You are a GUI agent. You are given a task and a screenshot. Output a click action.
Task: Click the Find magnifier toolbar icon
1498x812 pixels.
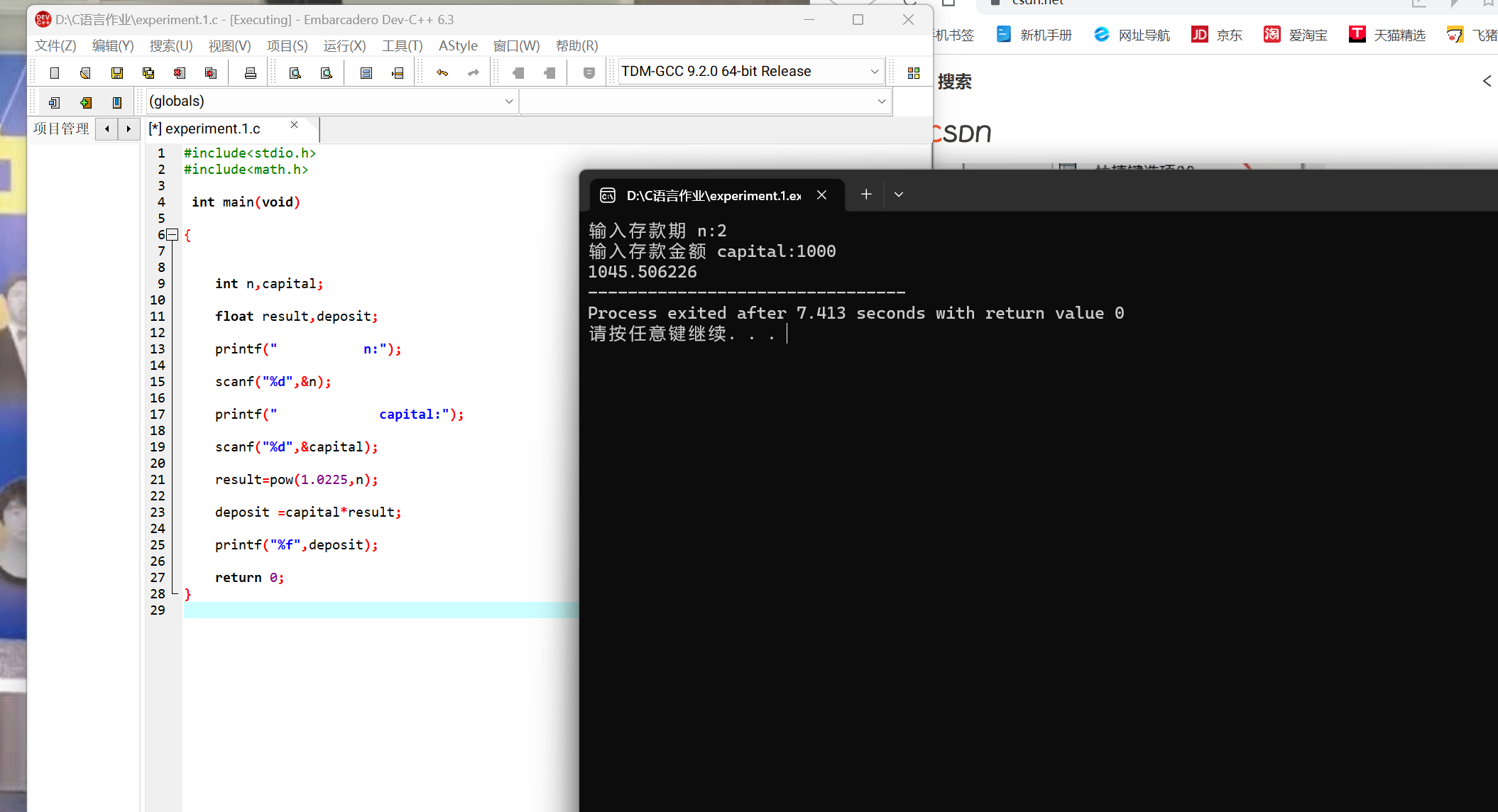(x=295, y=73)
